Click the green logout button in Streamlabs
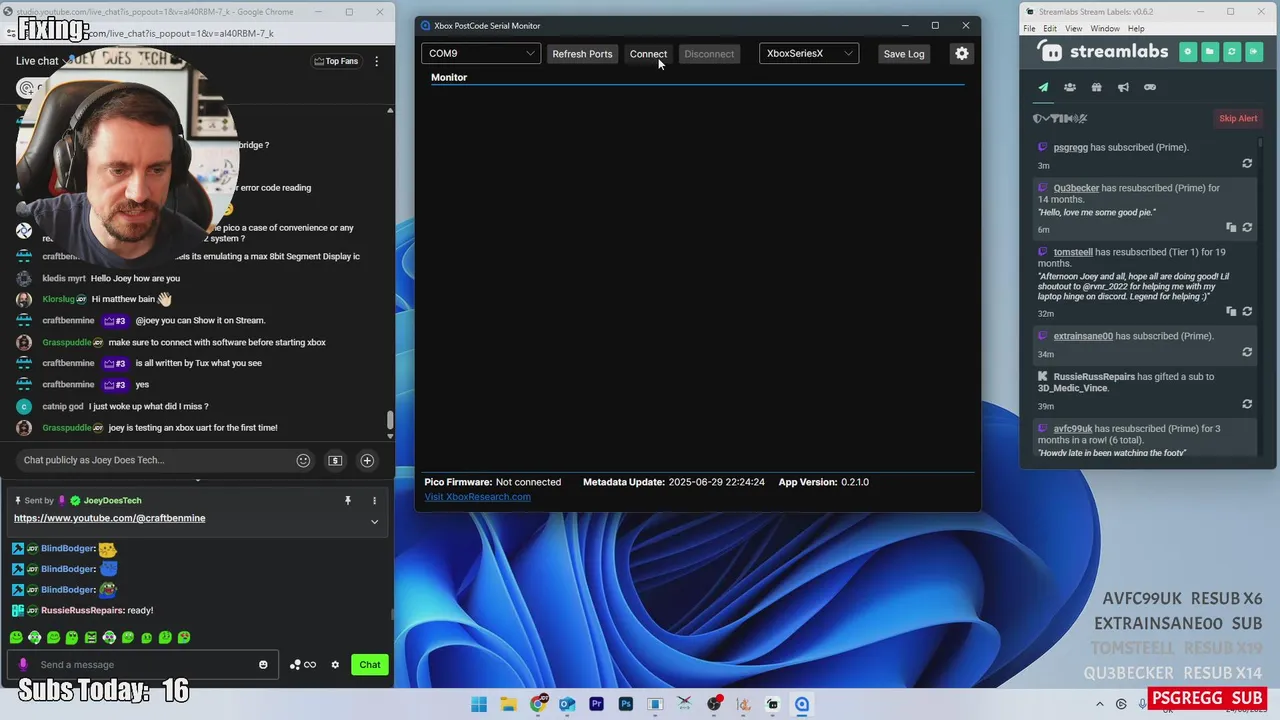 [x=1253, y=51]
